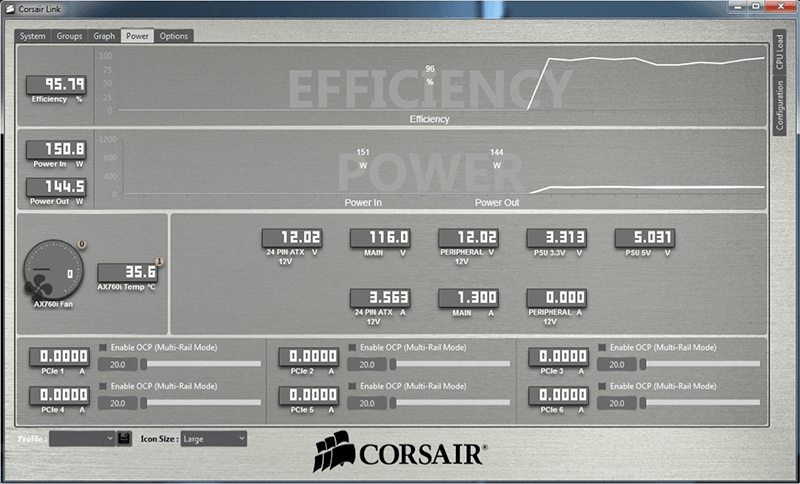Click the PCIe 2 OCP limit slider
The image size is (800, 484).
click(451, 364)
